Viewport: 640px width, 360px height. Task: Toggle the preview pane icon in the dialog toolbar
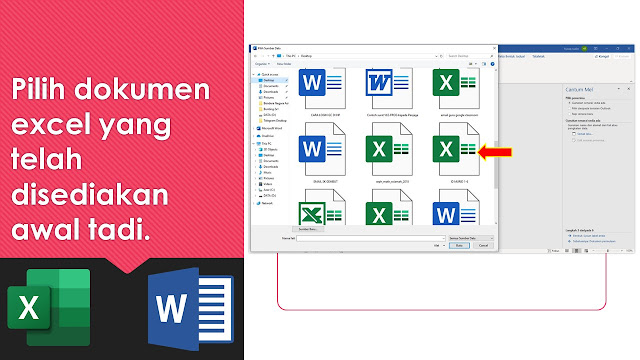click(484, 64)
